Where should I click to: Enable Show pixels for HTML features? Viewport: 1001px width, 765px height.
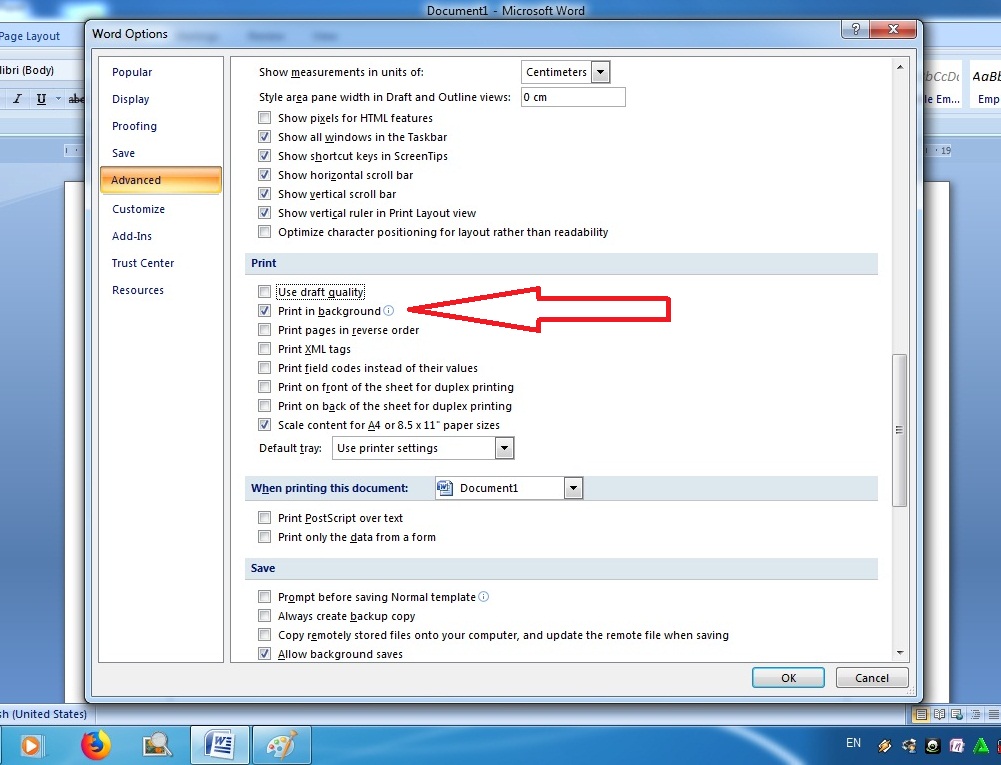pyautogui.click(x=264, y=117)
